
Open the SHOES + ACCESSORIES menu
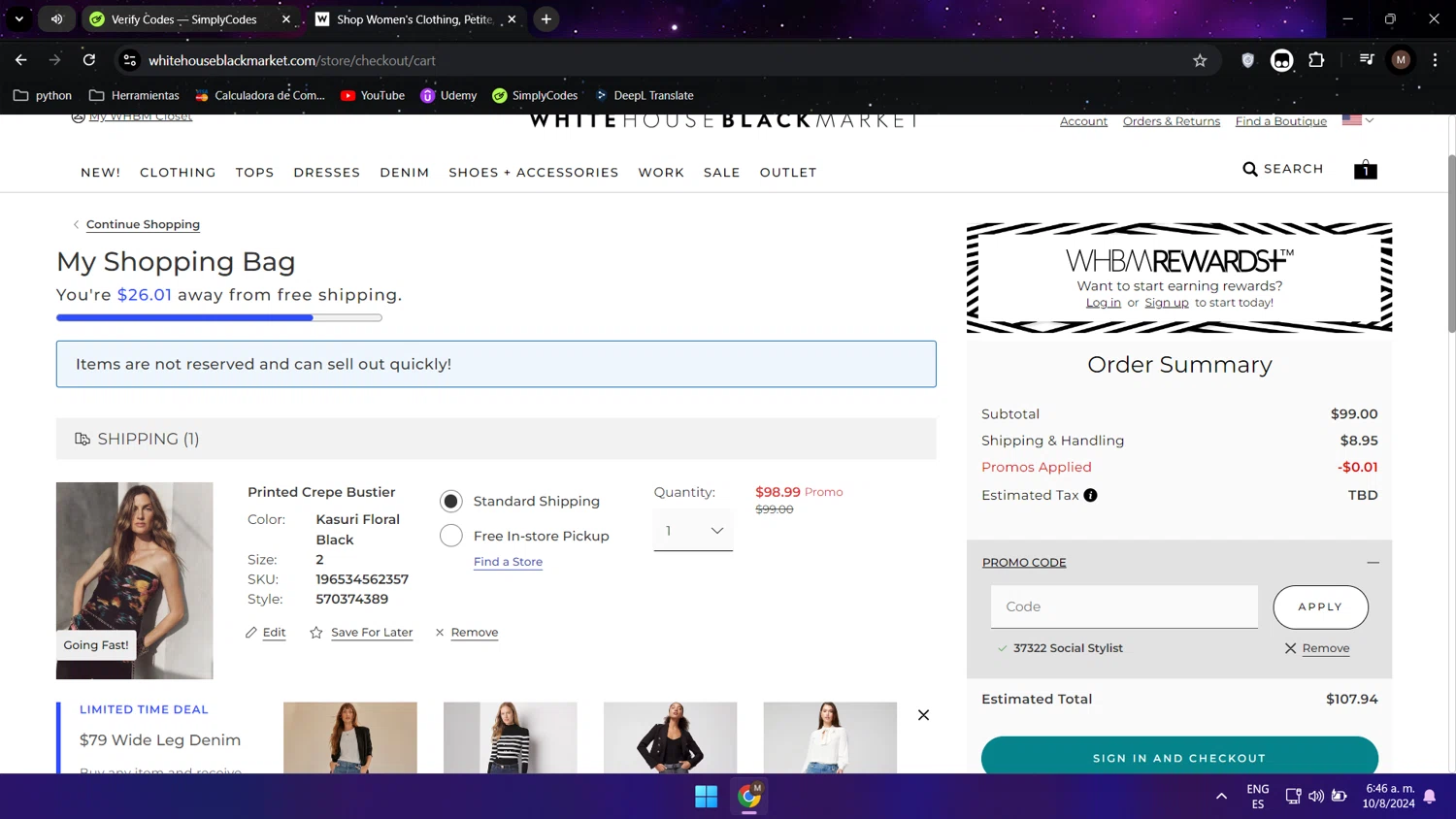click(534, 173)
